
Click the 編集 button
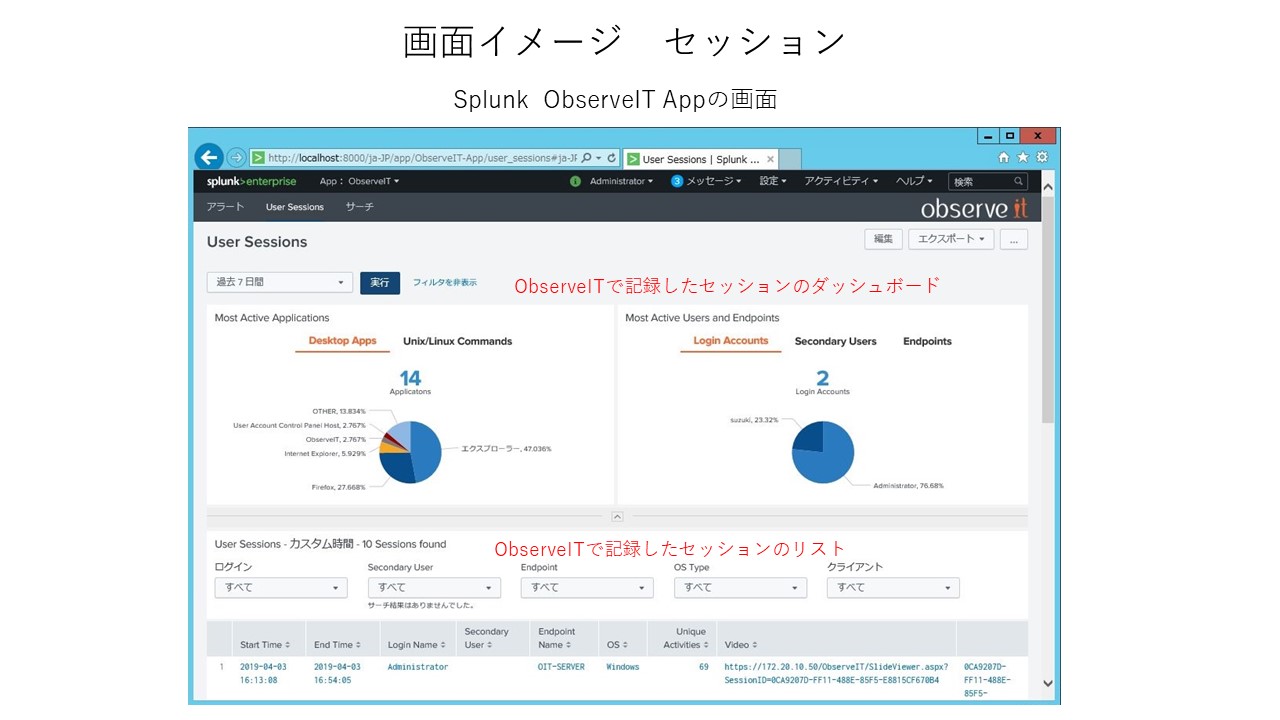(x=883, y=239)
